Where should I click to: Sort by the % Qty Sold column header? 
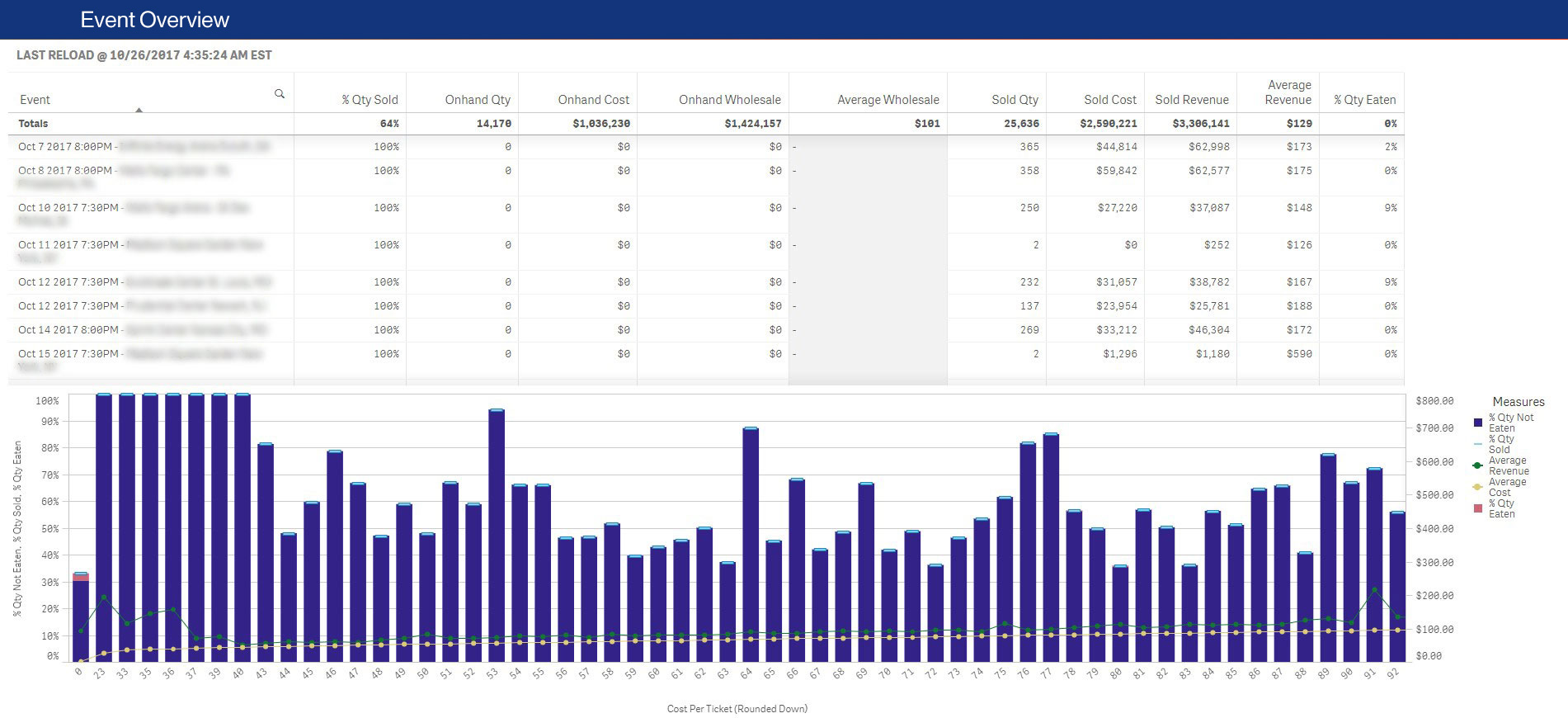pos(370,100)
